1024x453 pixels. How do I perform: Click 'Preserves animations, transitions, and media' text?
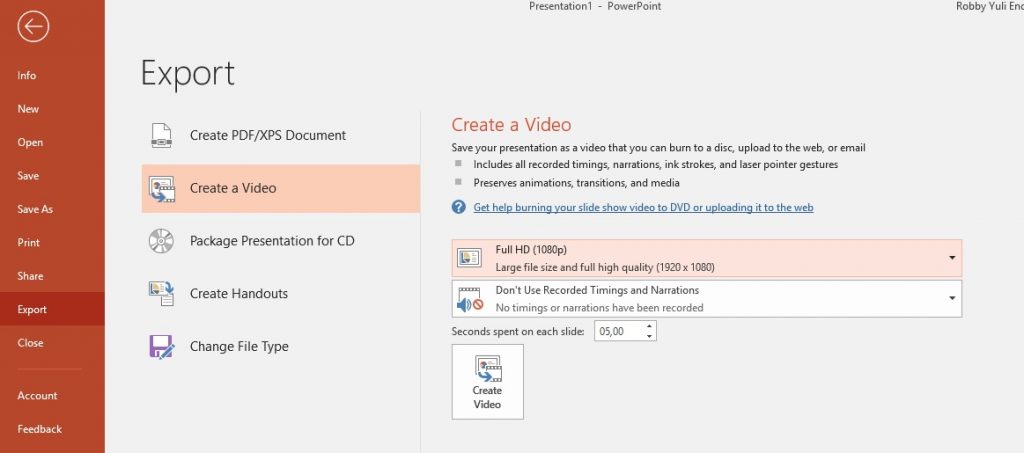[x=577, y=183]
